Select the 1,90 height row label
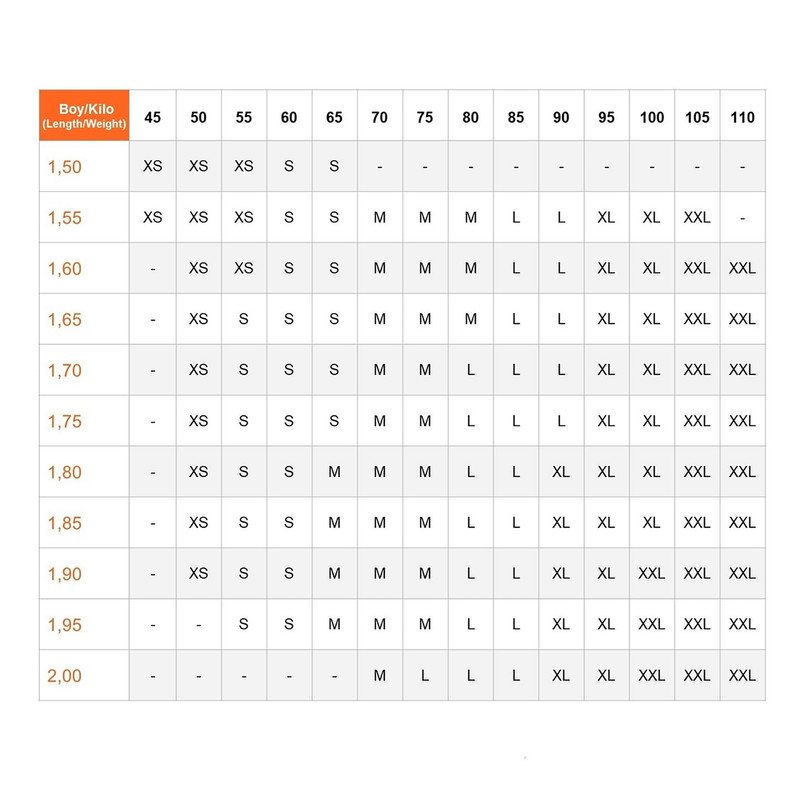The width and height of the screenshot is (800, 800). click(x=65, y=574)
